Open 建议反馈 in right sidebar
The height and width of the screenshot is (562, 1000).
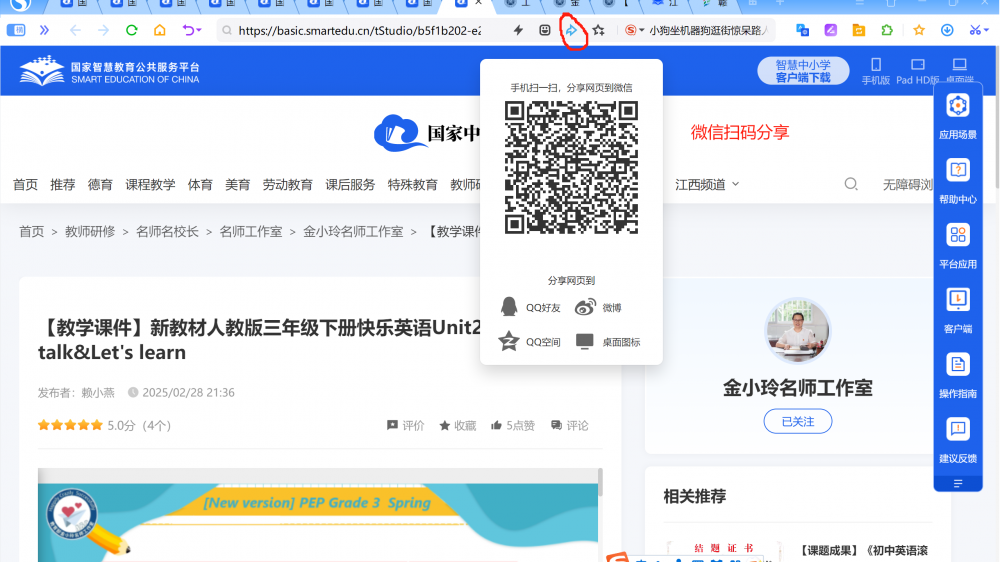[x=958, y=441]
